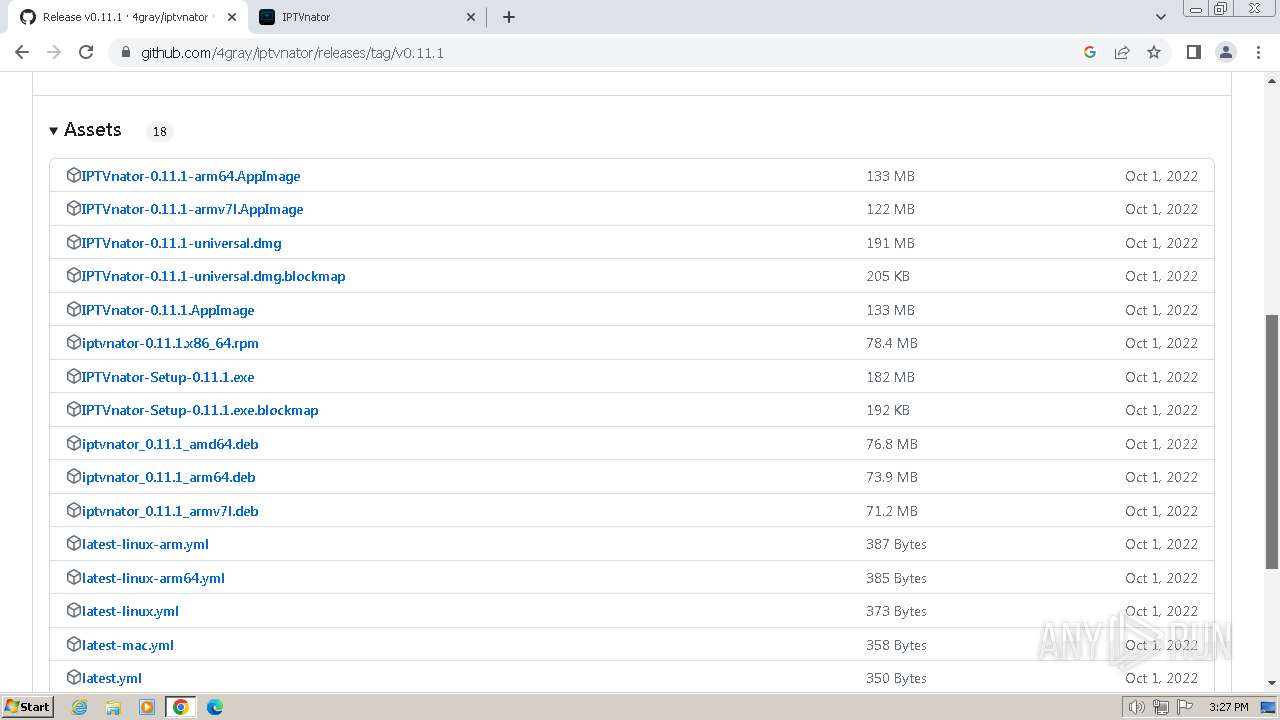
Task: View site information lock icon
Action: pyautogui.click(x=125, y=52)
